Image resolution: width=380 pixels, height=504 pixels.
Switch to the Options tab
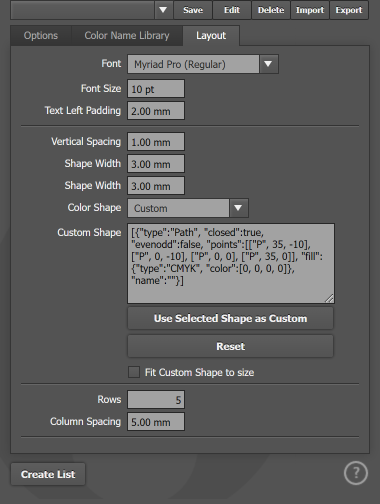[x=41, y=36]
